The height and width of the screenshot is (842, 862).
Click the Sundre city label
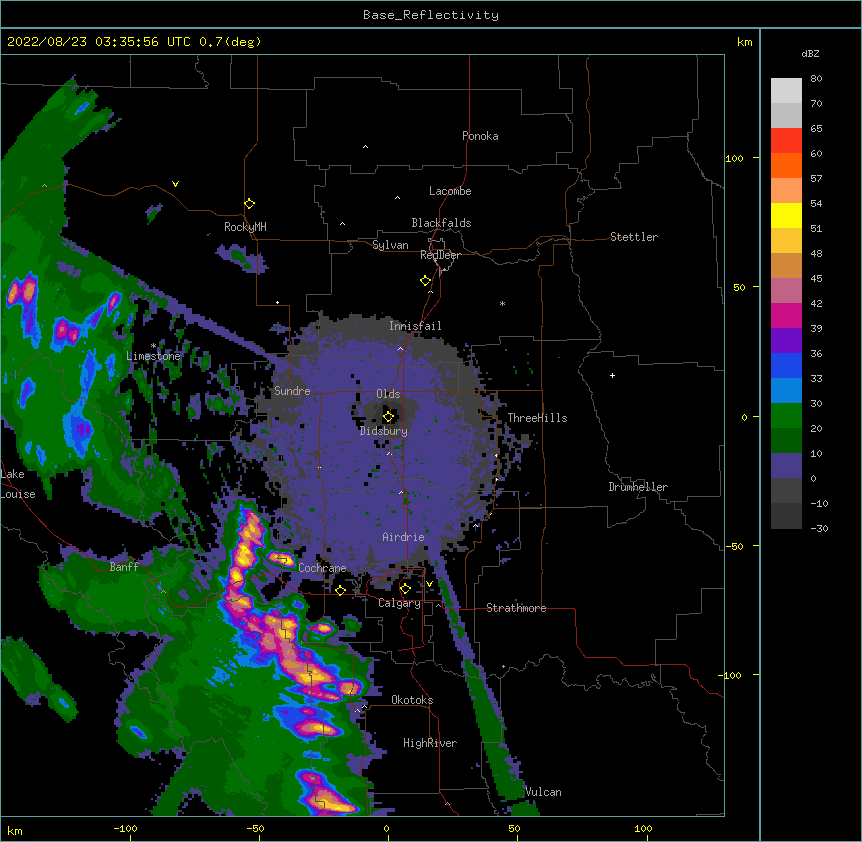tap(292, 391)
